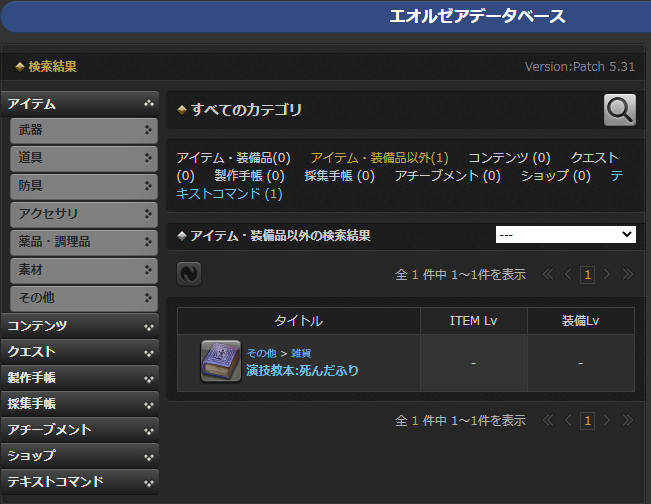Expand the アチーブメント sidebar section
651x504 pixels.
(x=80, y=430)
